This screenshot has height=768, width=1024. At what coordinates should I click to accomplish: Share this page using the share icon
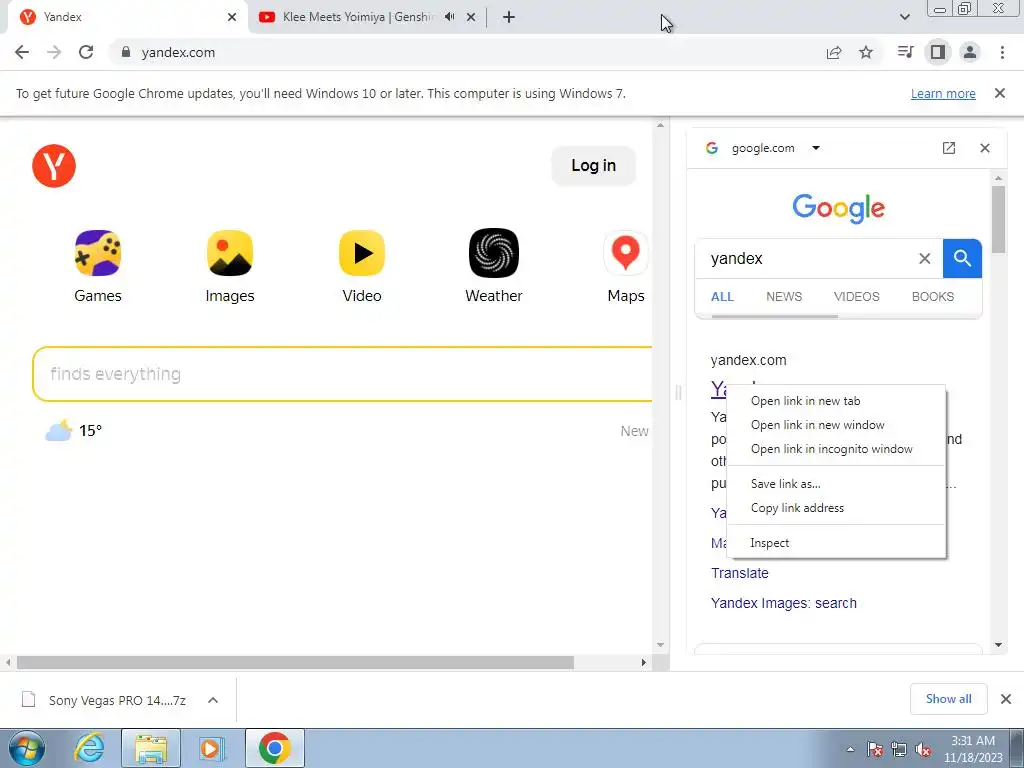pos(834,52)
